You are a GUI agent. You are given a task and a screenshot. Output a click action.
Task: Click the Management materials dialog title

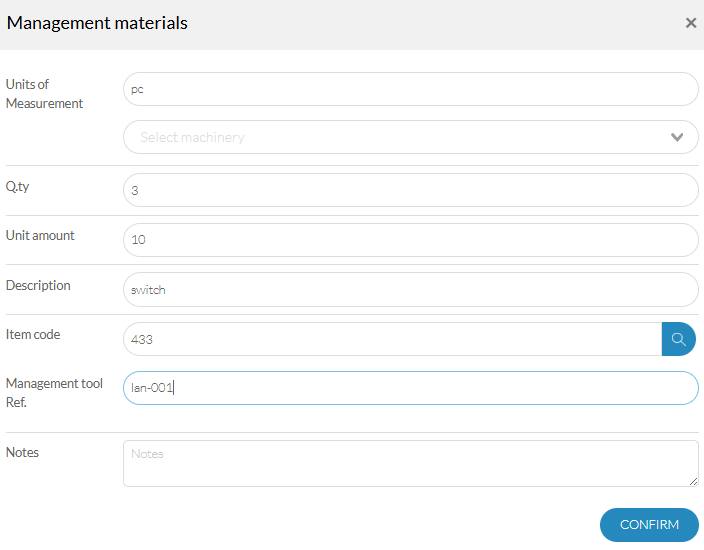97,23
